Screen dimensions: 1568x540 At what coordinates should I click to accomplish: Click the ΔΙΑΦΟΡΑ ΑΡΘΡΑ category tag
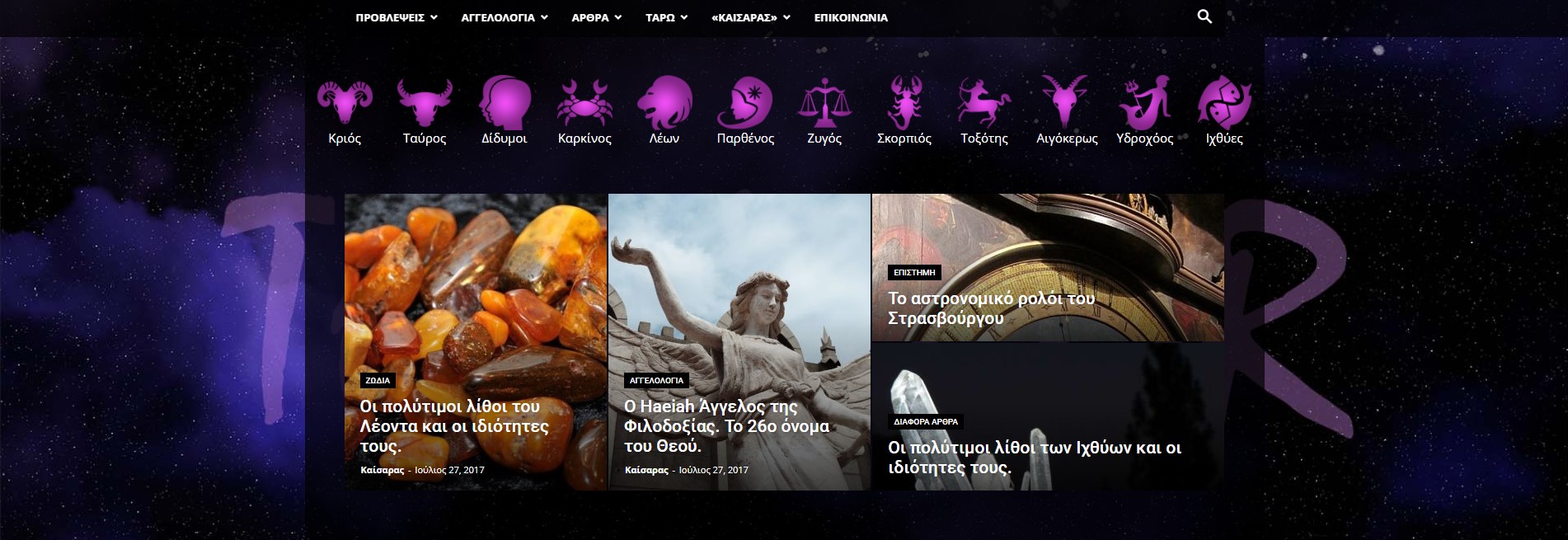click(x=926, y=421)
